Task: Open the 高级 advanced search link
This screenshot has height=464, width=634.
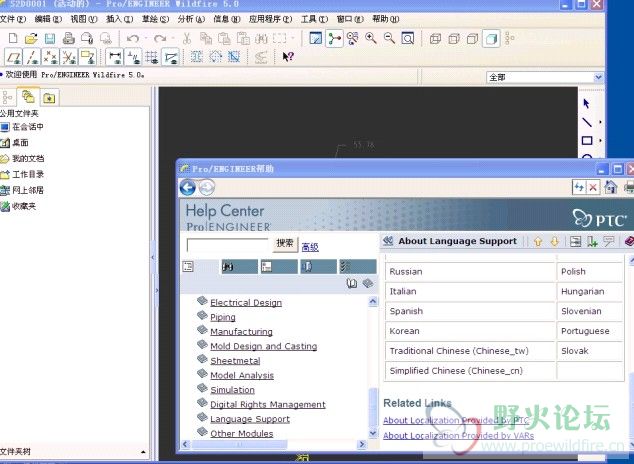Action: tap(310, 247)
